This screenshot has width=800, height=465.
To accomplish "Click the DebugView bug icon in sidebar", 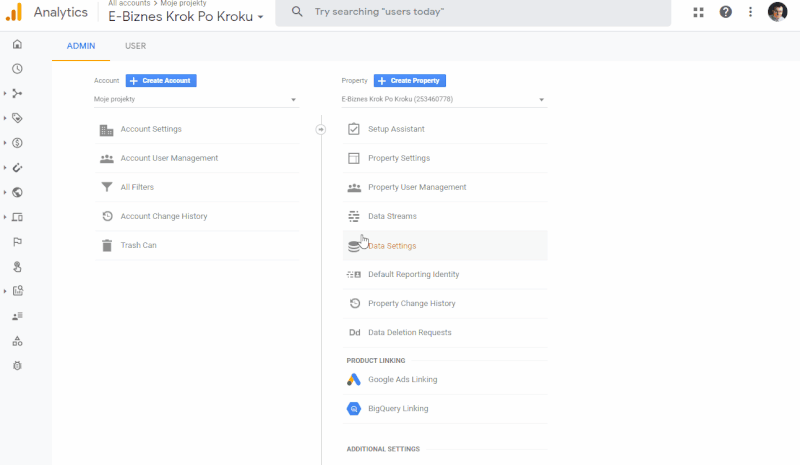I will point(17,366).
